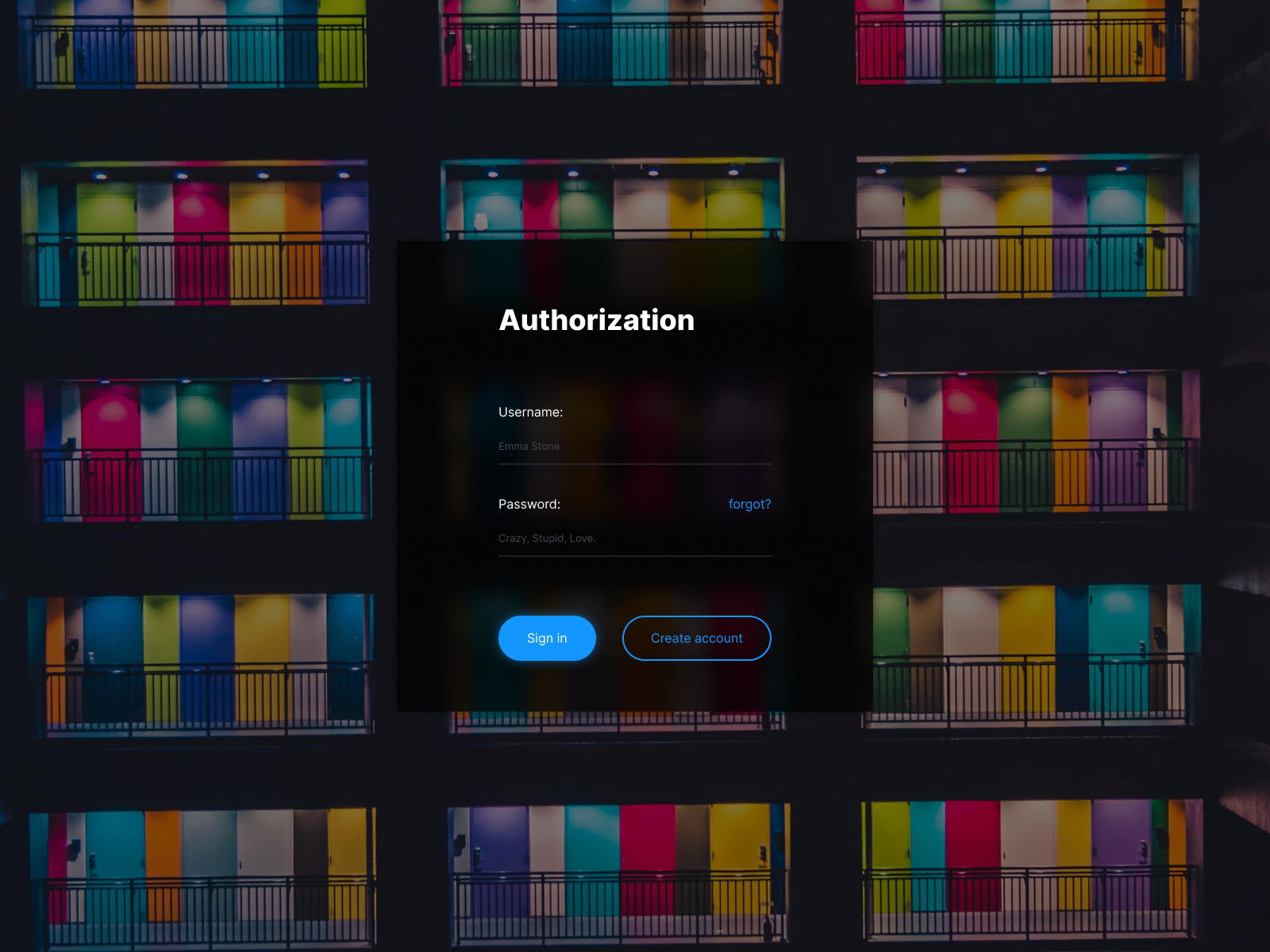Click the underline beneath the Password field
Screen dimensions: 1270x952
pyautogui.click(x=634, y=555)
